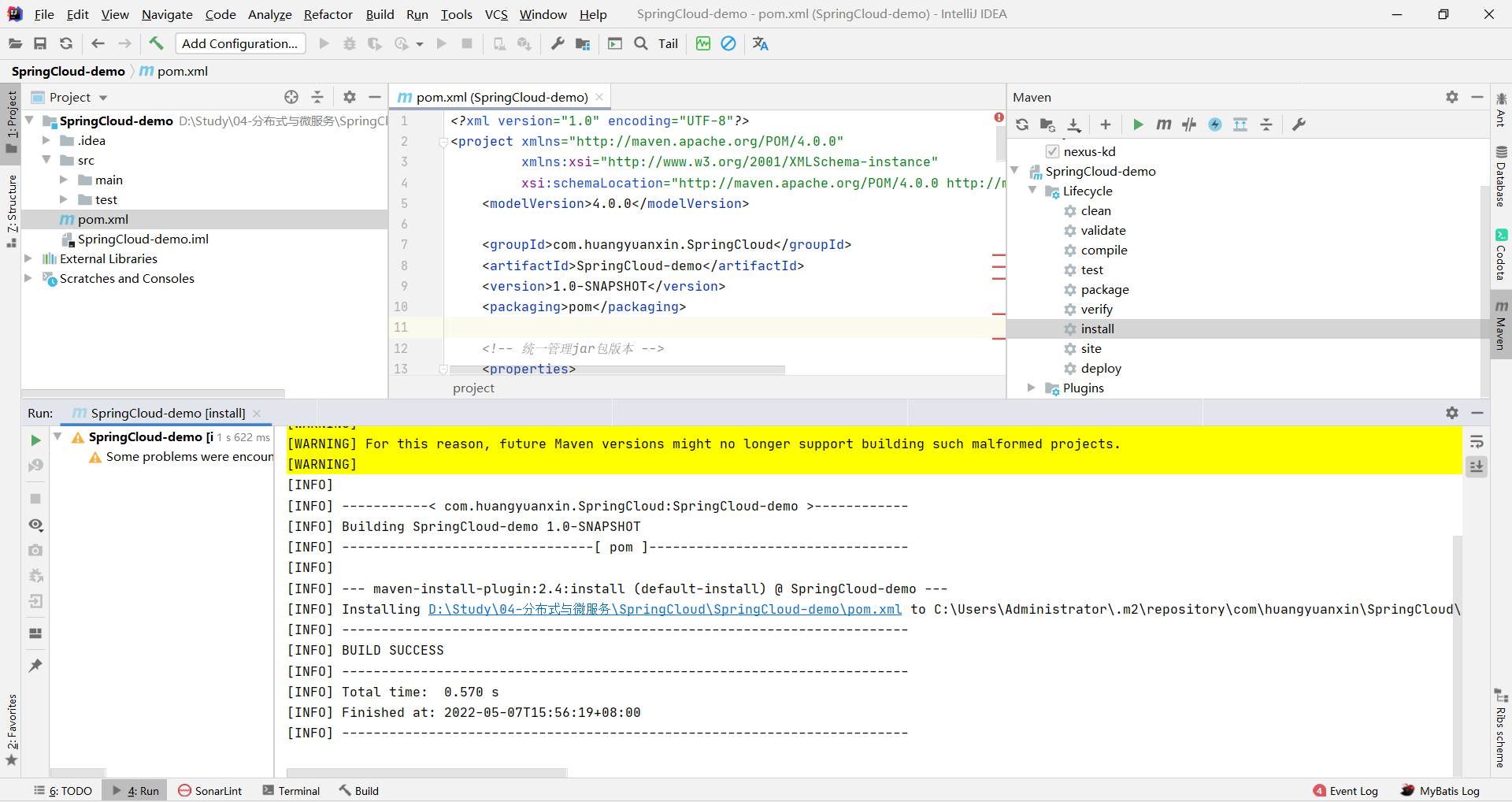Click Add Configuration button
The image size is (1512, 802).
tap(240, 43)
